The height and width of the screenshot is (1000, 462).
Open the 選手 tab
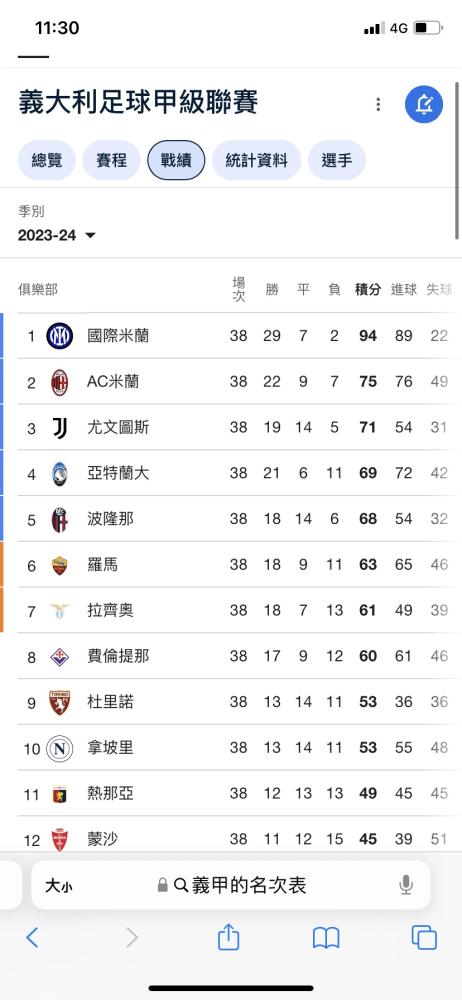tap(337, 160)
